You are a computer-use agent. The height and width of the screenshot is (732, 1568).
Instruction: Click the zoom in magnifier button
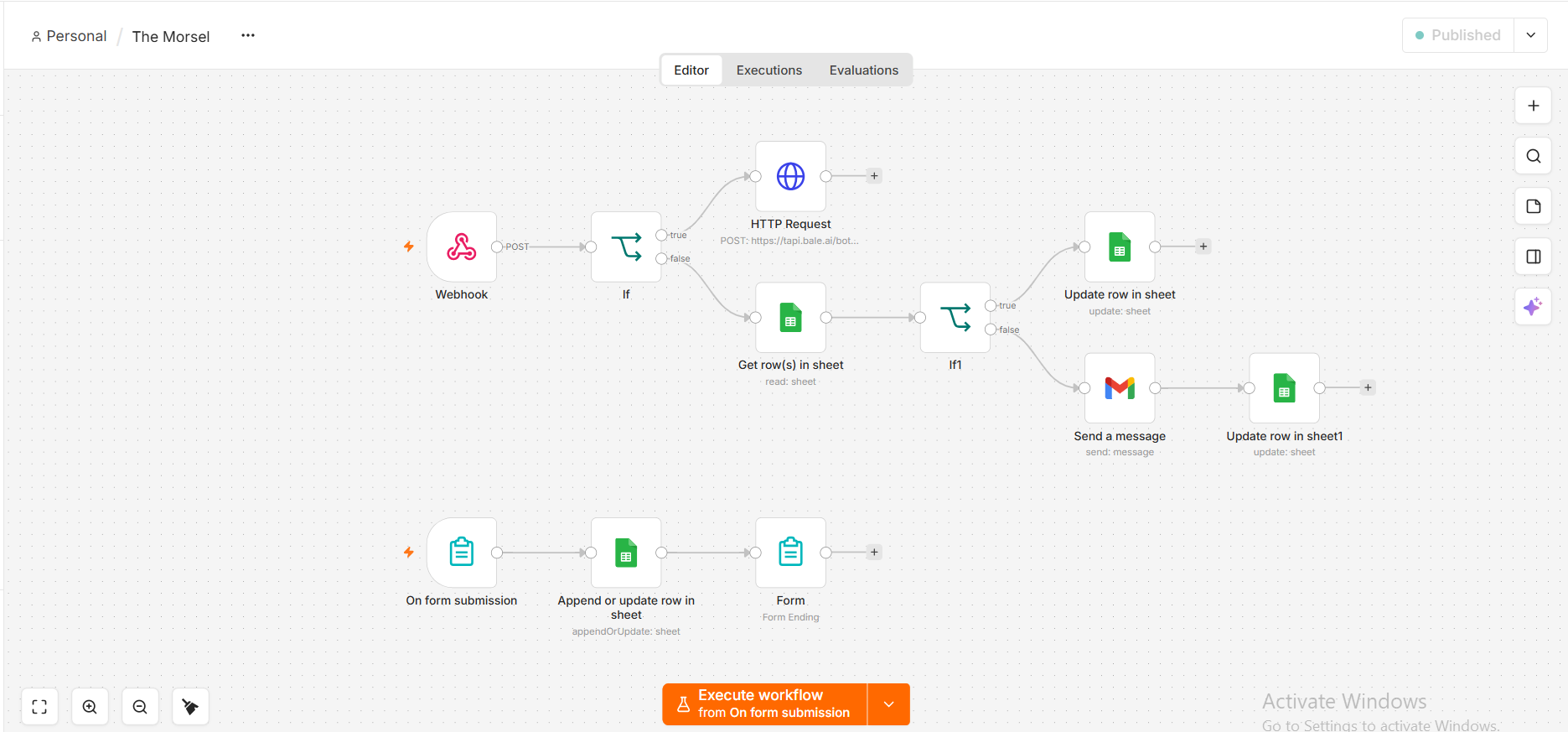90,707
